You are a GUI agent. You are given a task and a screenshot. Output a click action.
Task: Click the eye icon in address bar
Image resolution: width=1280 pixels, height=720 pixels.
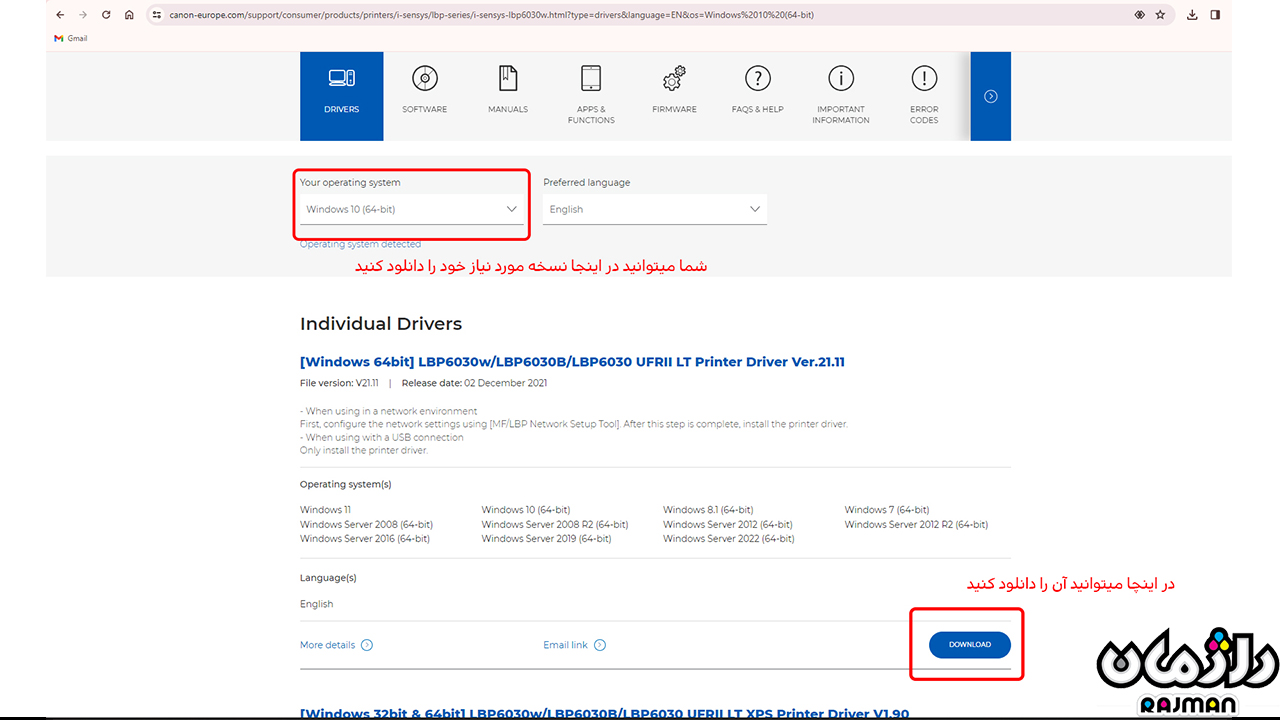pos(1139,15)
